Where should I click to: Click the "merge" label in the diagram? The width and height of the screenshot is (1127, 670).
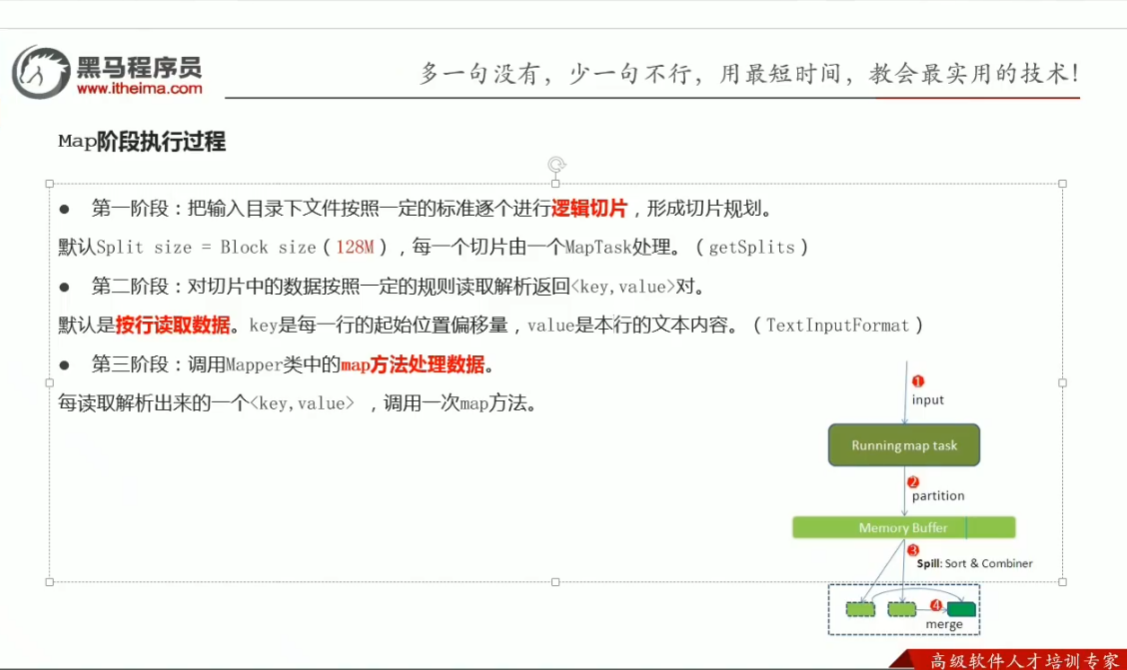(944, 624)
